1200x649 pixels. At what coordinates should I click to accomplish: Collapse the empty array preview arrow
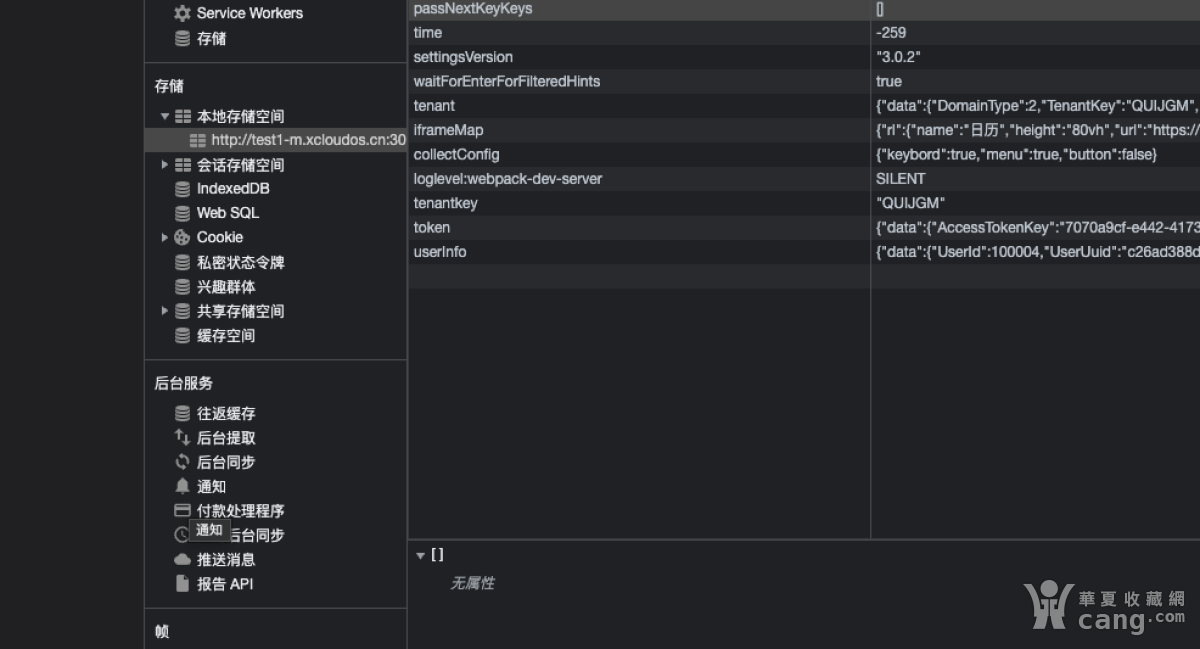[421, 556]
